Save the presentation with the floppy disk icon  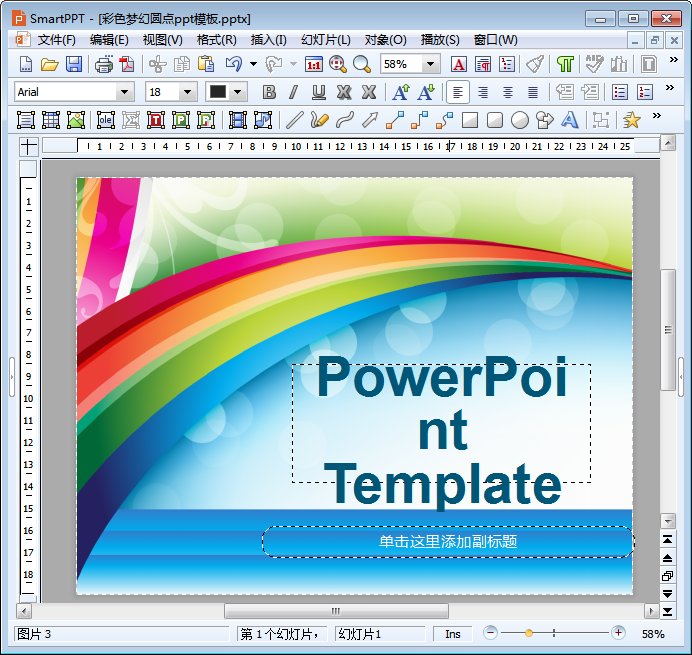[74, 64]
